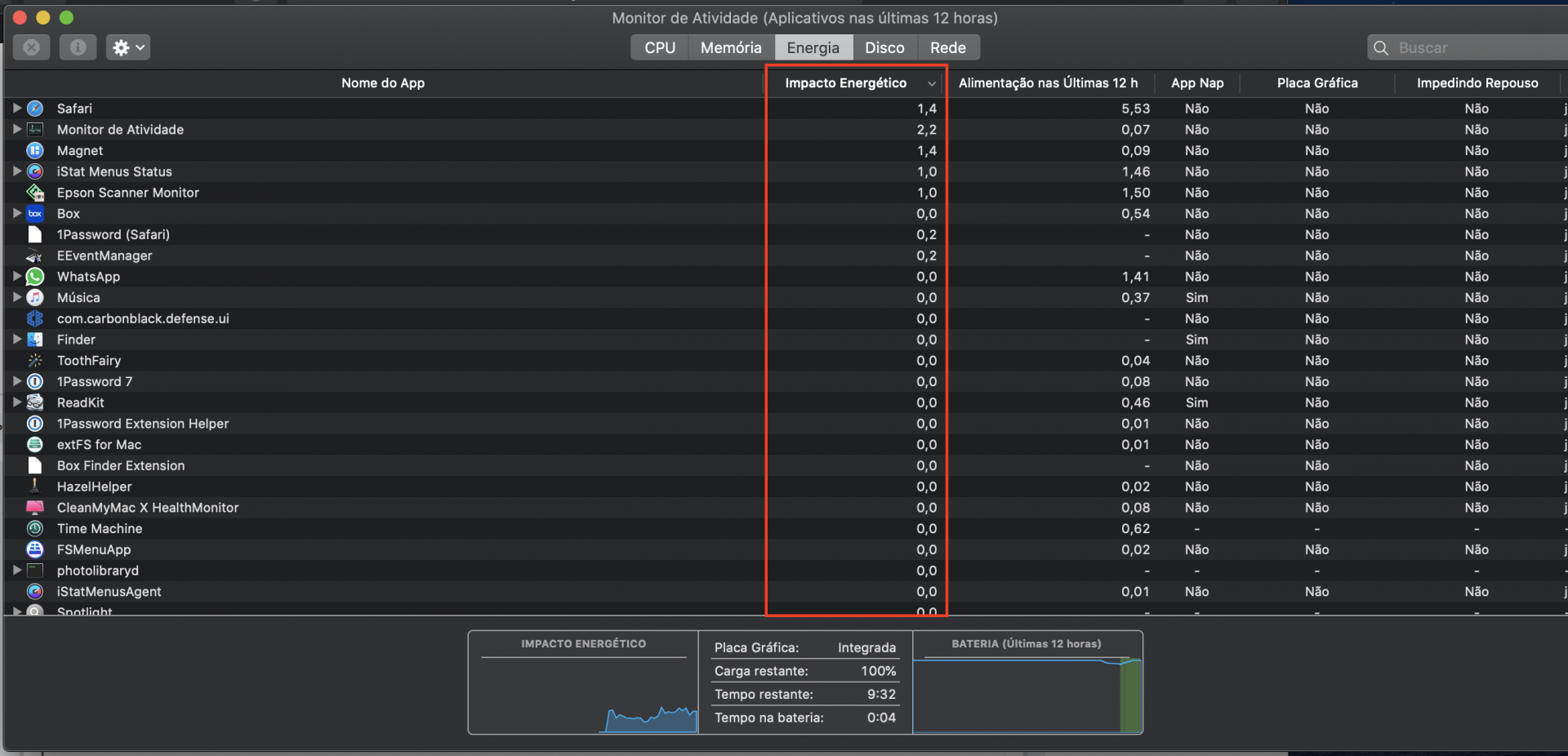Screen dimensions: 1568x756
Task: Open process info with the i button
Action: point(78,47)
